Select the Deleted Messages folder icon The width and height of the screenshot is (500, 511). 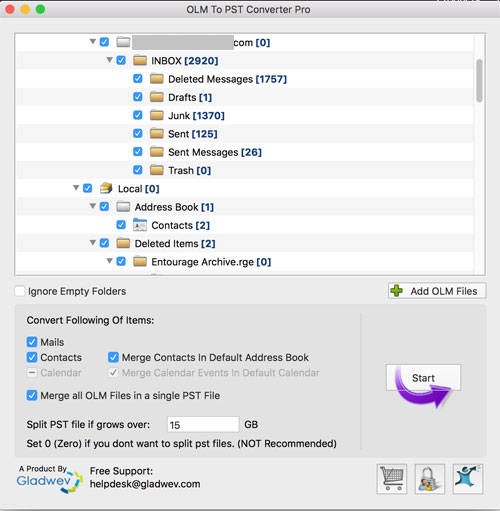(157, 79)
